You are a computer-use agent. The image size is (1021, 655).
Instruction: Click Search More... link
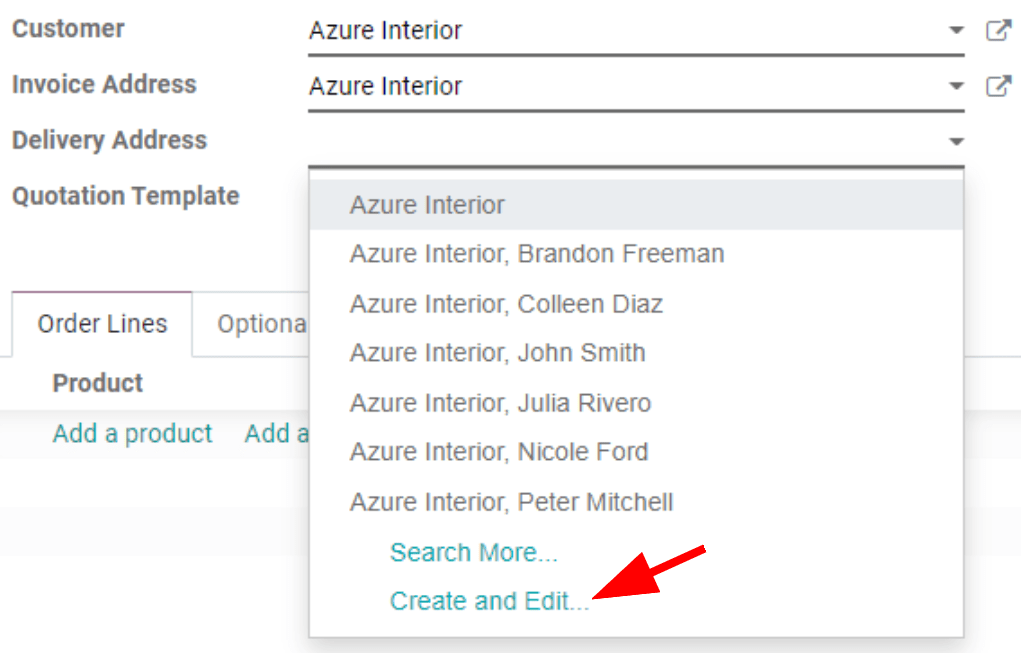pyautogui.click(x=473, y=552)
